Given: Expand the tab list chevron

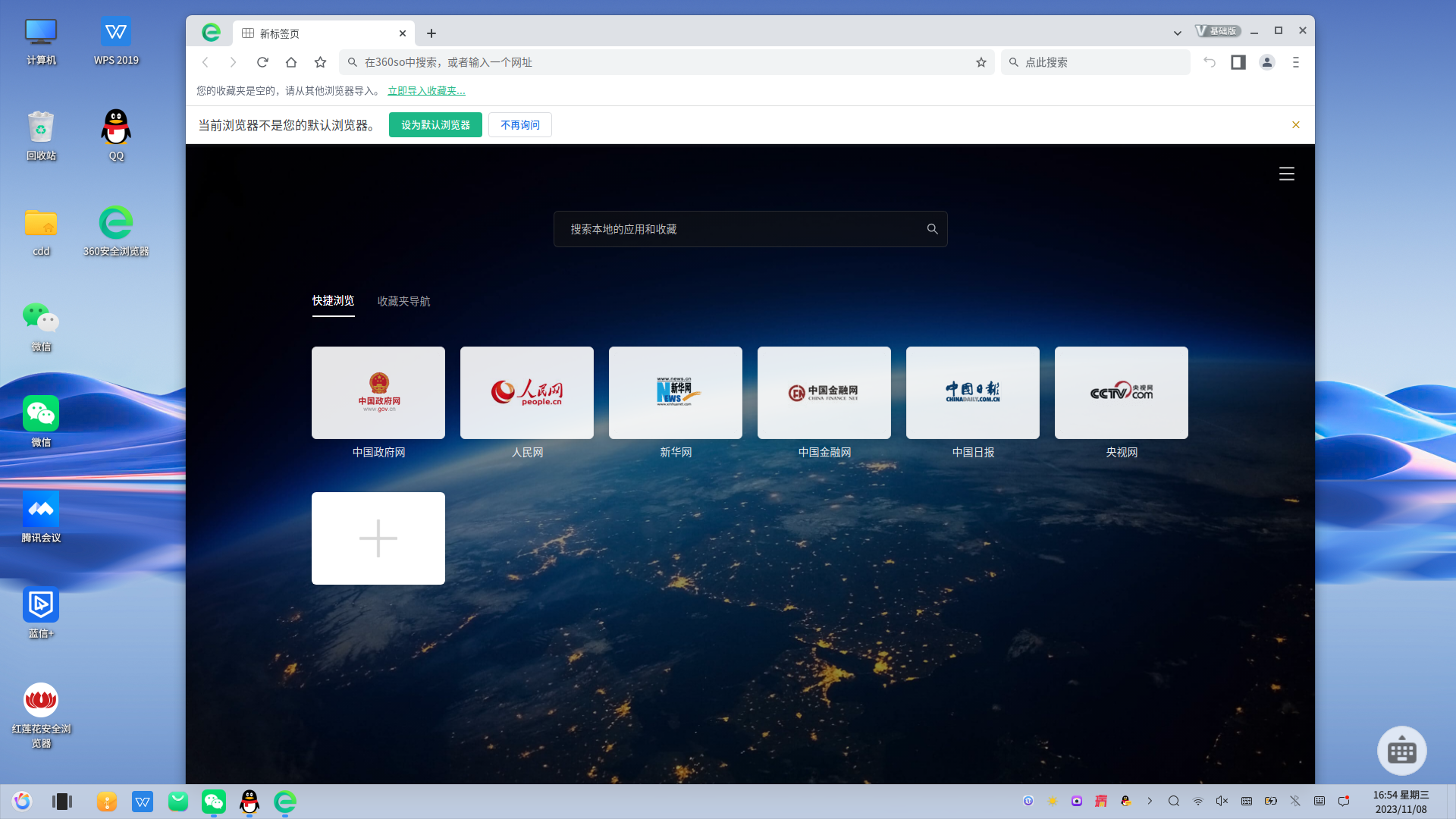Looking at the screenshot, I should point(1177,33).
